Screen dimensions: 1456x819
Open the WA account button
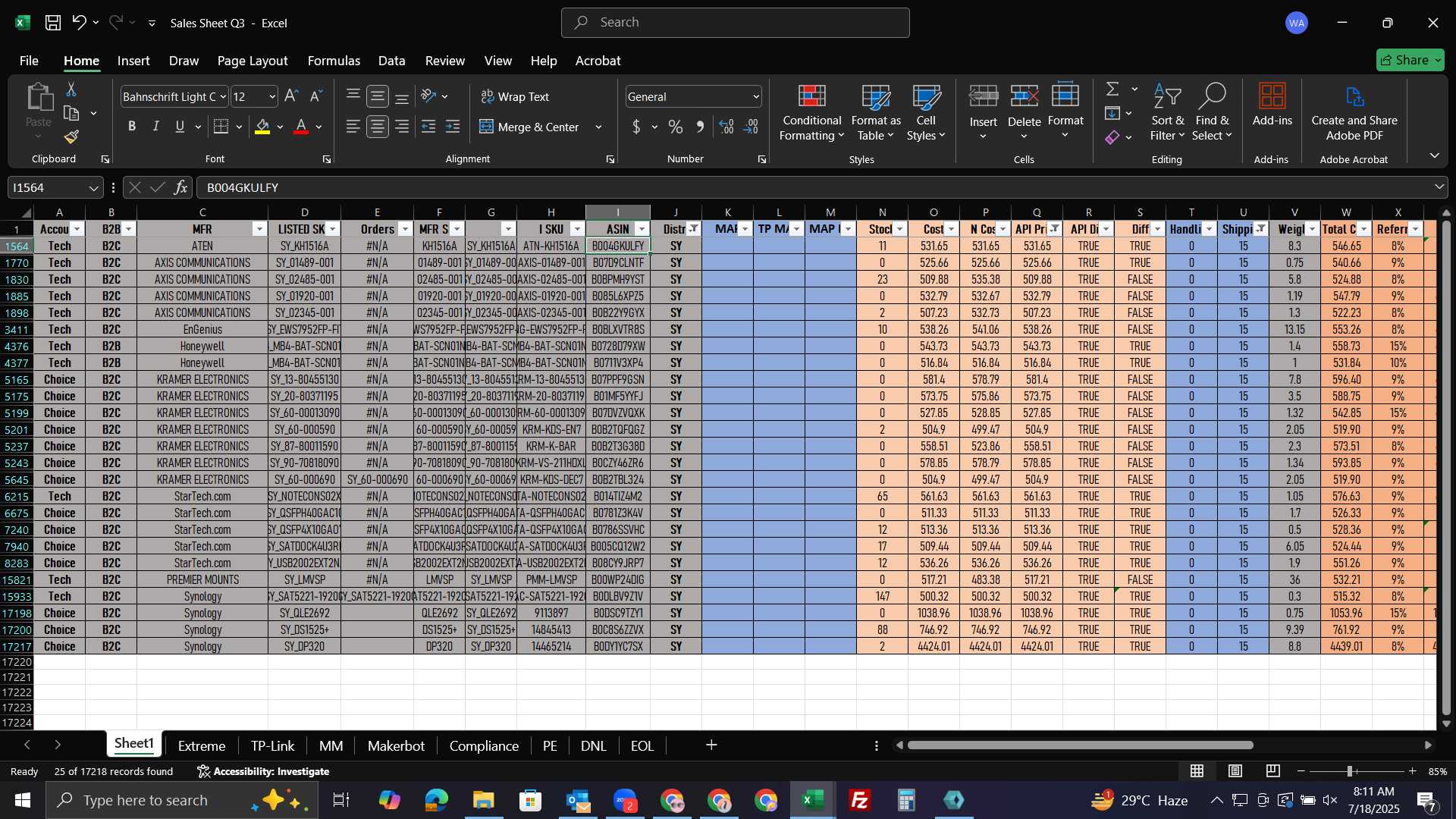1297,23
